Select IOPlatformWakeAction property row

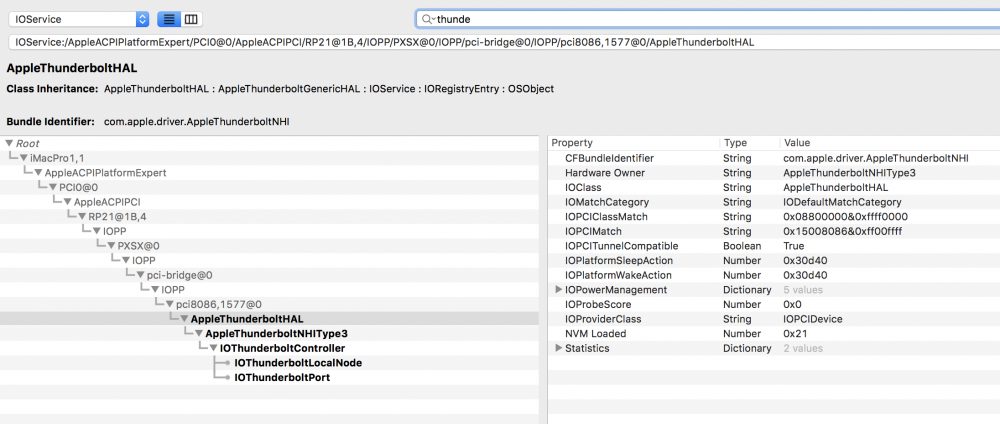[x=774, y=275]
